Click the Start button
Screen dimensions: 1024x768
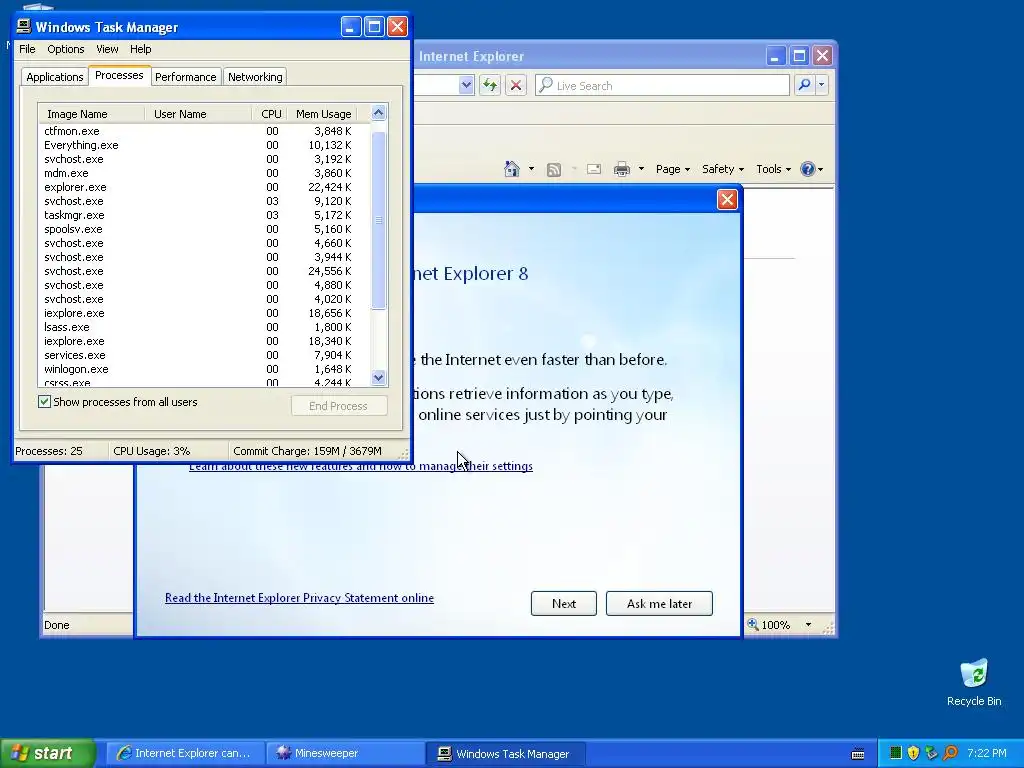[x=47, y=753]
